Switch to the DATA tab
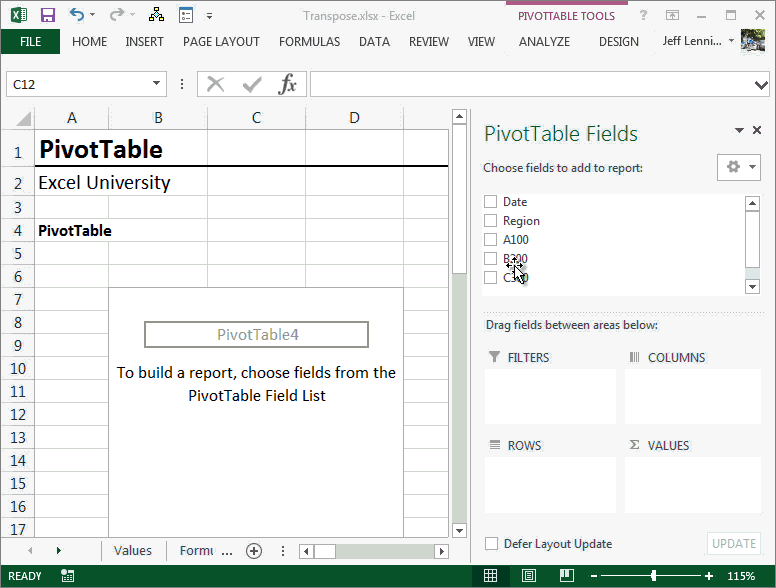 (374, 42)
